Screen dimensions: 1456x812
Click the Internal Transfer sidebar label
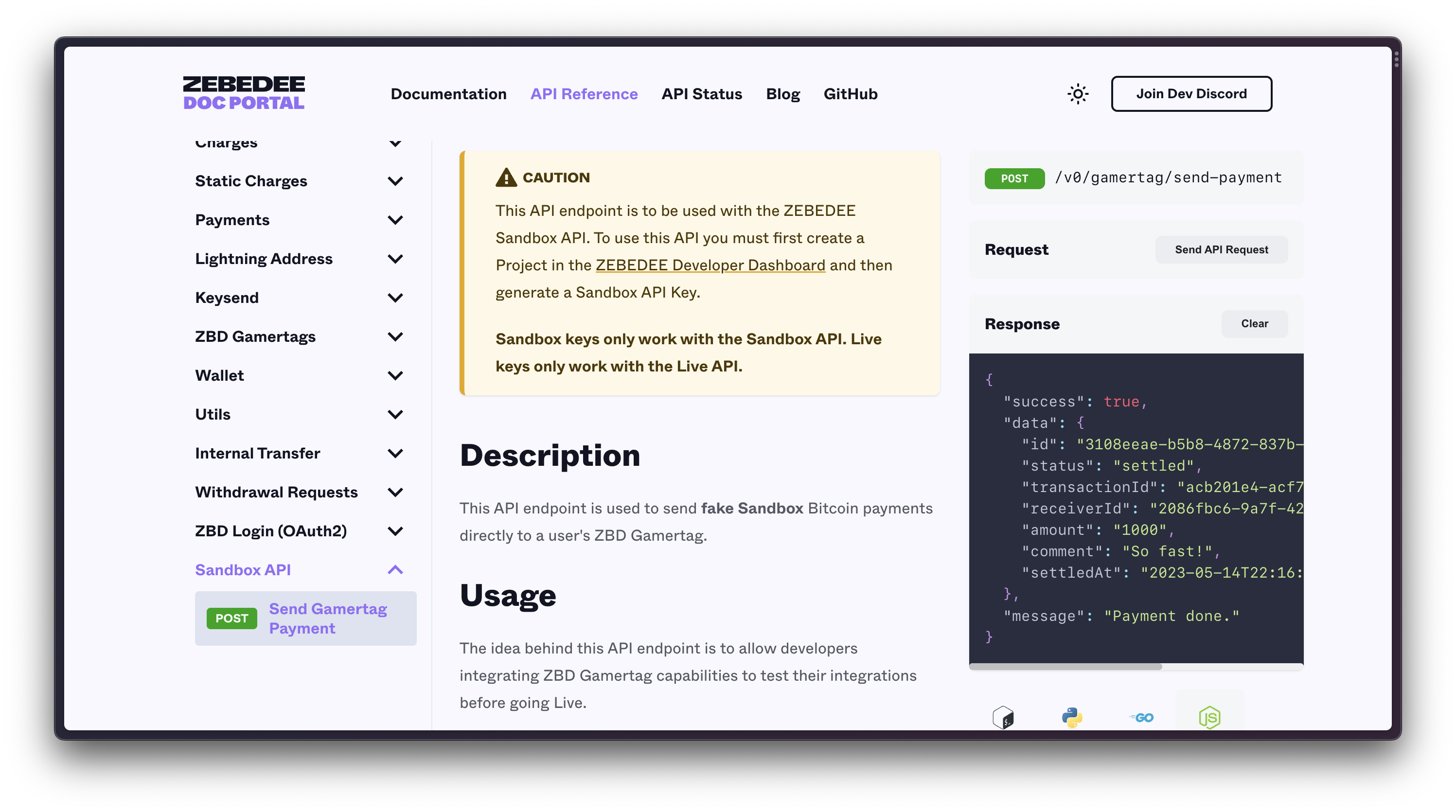point(257,453)
